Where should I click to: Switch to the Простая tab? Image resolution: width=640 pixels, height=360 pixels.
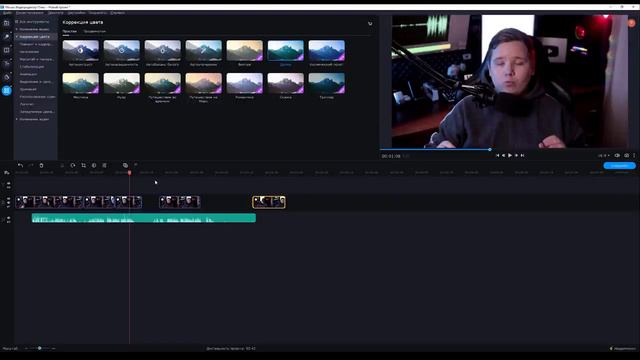70,31
